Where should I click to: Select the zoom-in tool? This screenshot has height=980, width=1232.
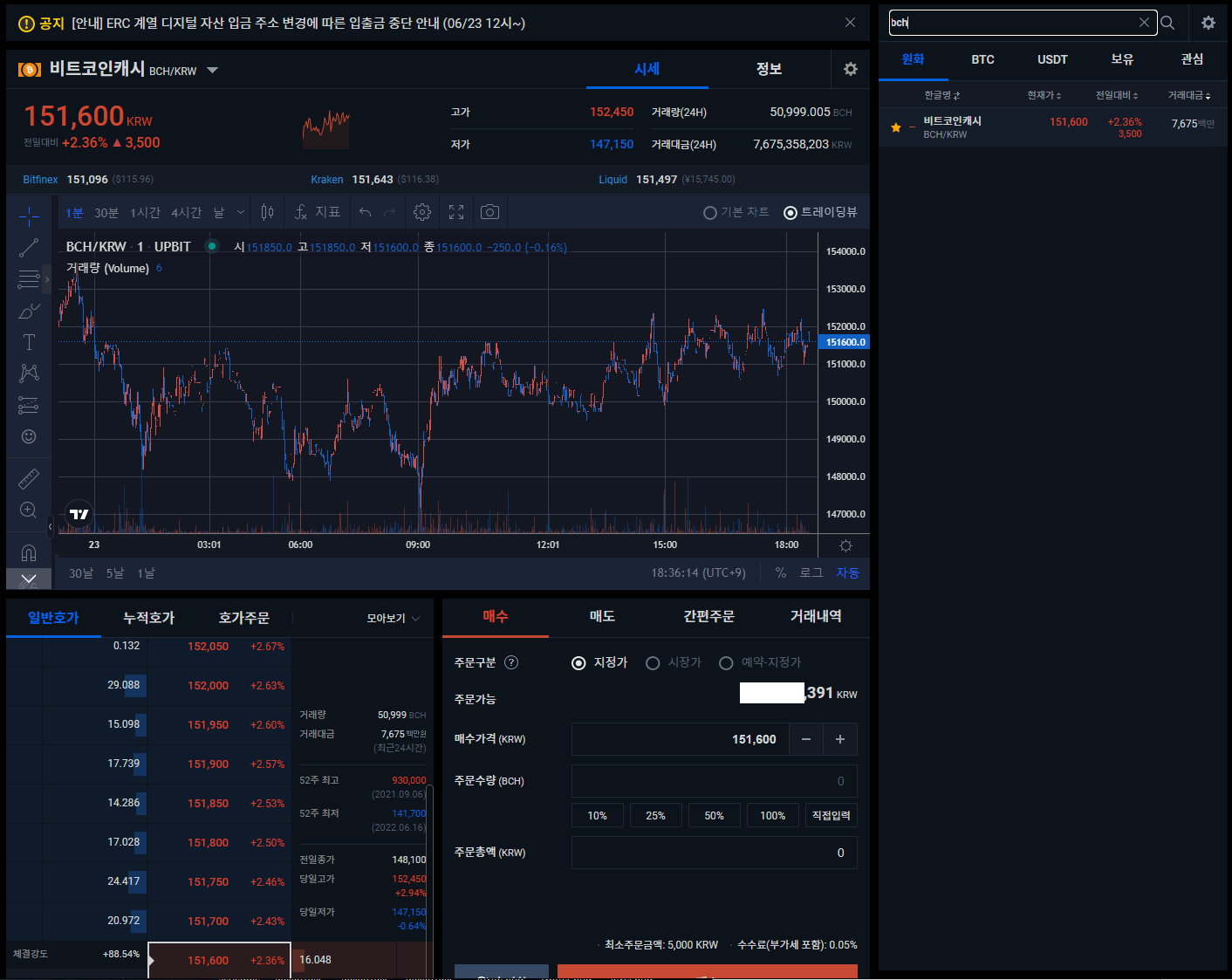pyautogui.click(x=29, y=510)
